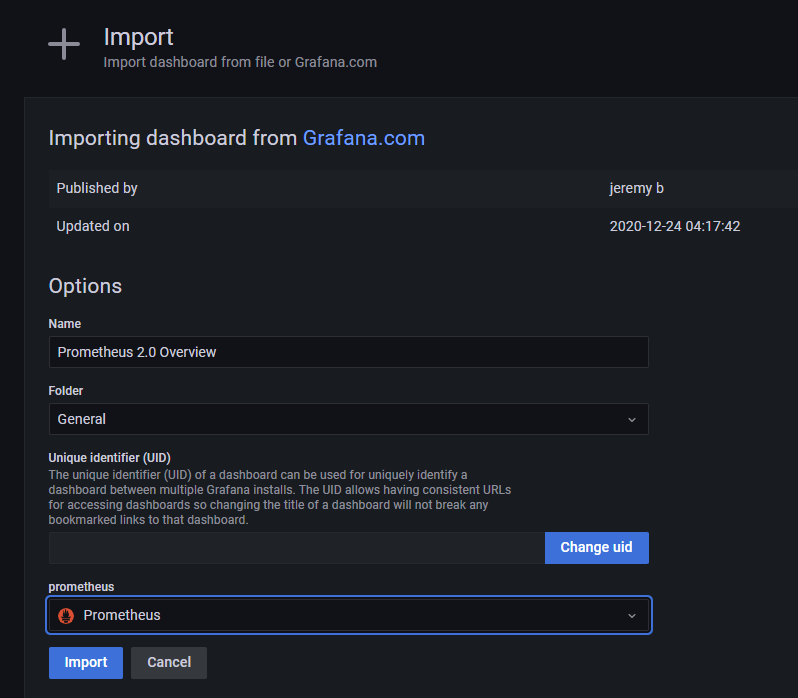This screenshot has height=698, width=798.
Task: Click the blue Import button
Action: pos(86,662)
